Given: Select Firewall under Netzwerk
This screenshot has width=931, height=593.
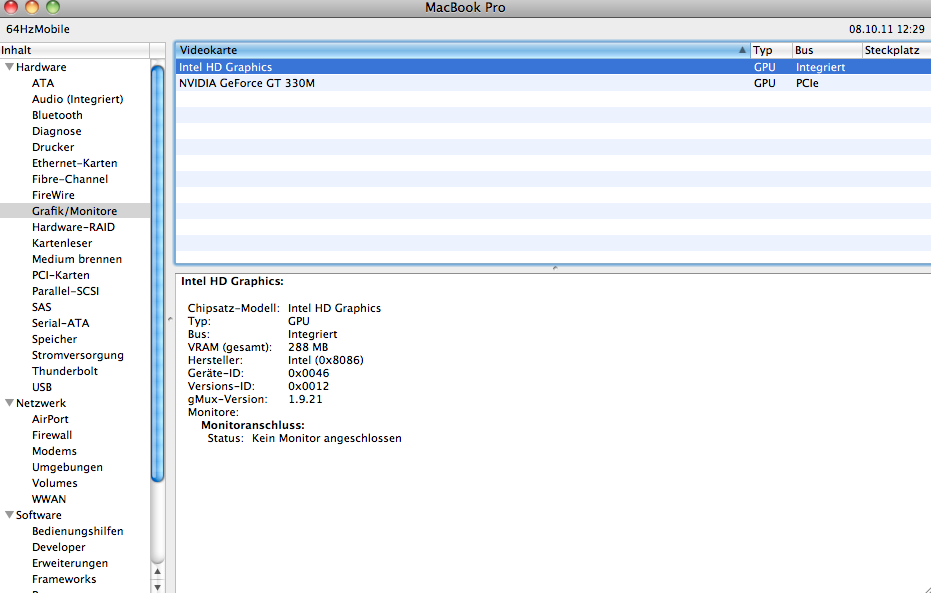Looking at the screenshot, I should point(52,435).
